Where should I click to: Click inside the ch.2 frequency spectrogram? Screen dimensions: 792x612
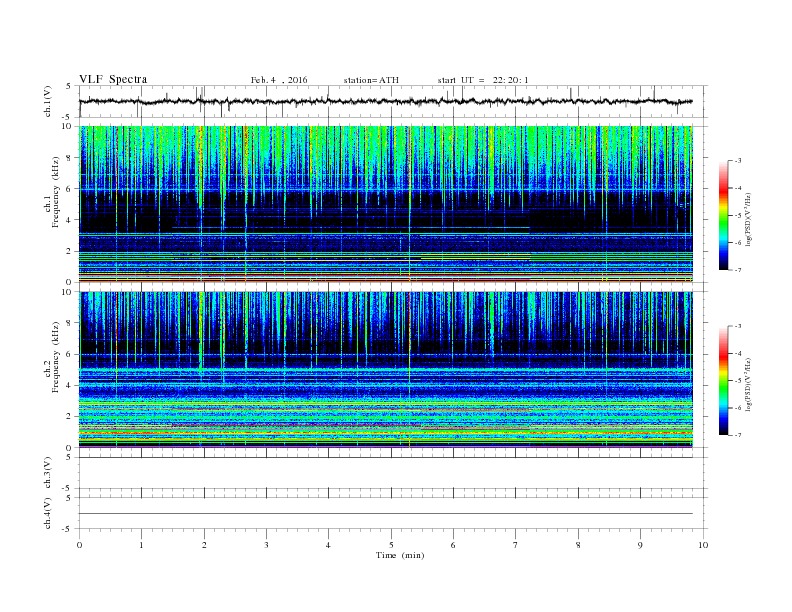386,370
